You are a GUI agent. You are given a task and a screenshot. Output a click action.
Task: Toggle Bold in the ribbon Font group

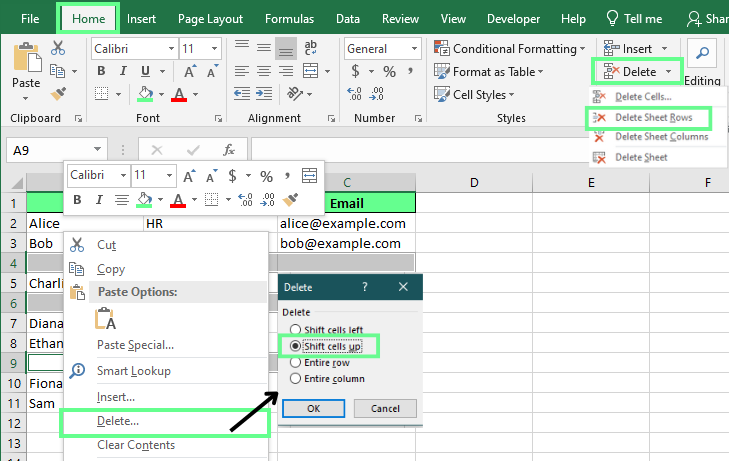tap(101, 71)
